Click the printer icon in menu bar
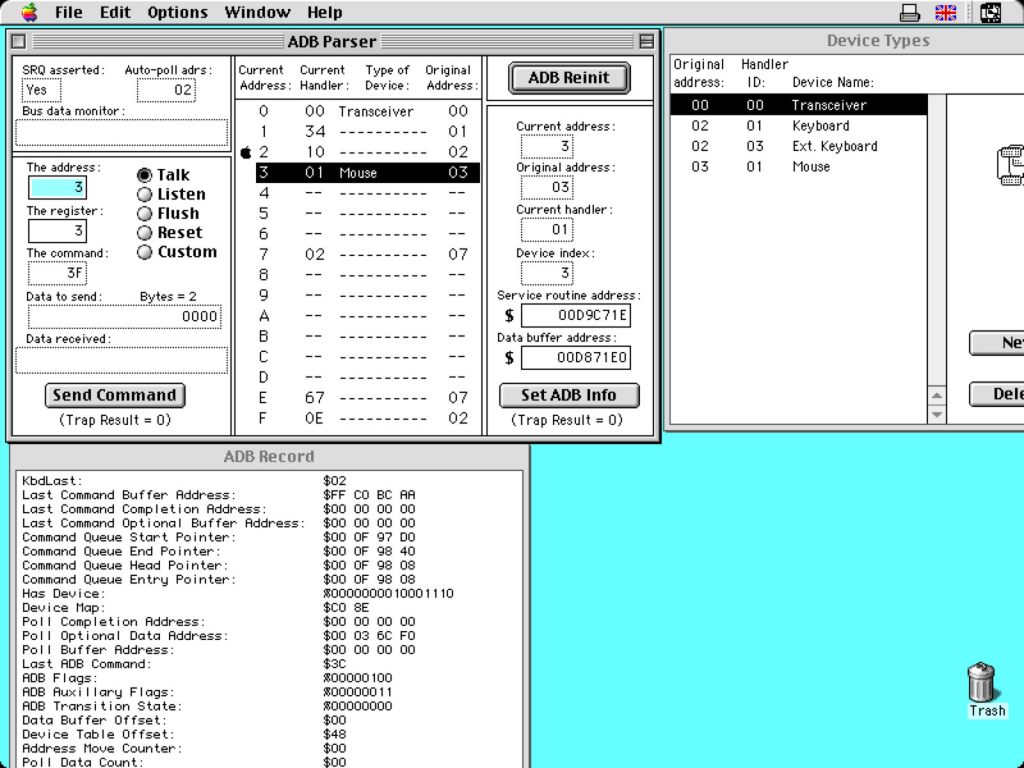Image resolution: width=1024 pixels, height=768 pixels. tap(909, 12)
